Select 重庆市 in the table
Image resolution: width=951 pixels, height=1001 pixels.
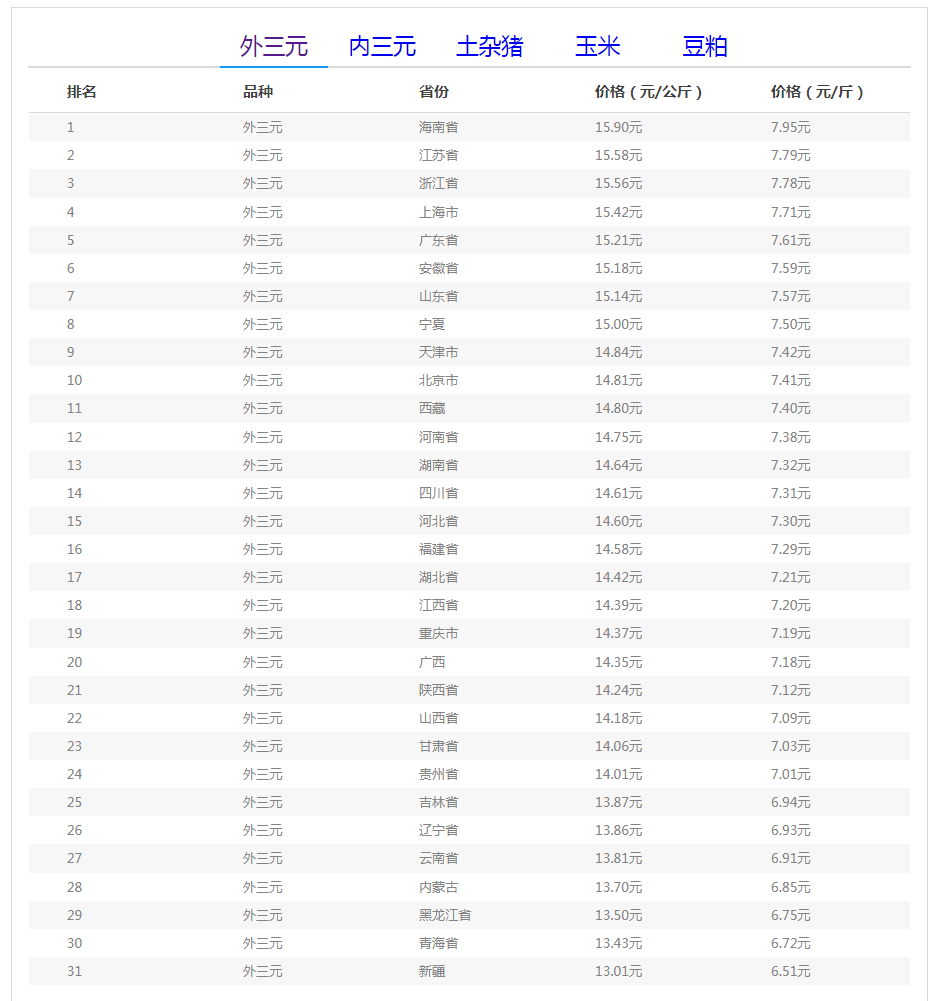click(x=438, y=634)
